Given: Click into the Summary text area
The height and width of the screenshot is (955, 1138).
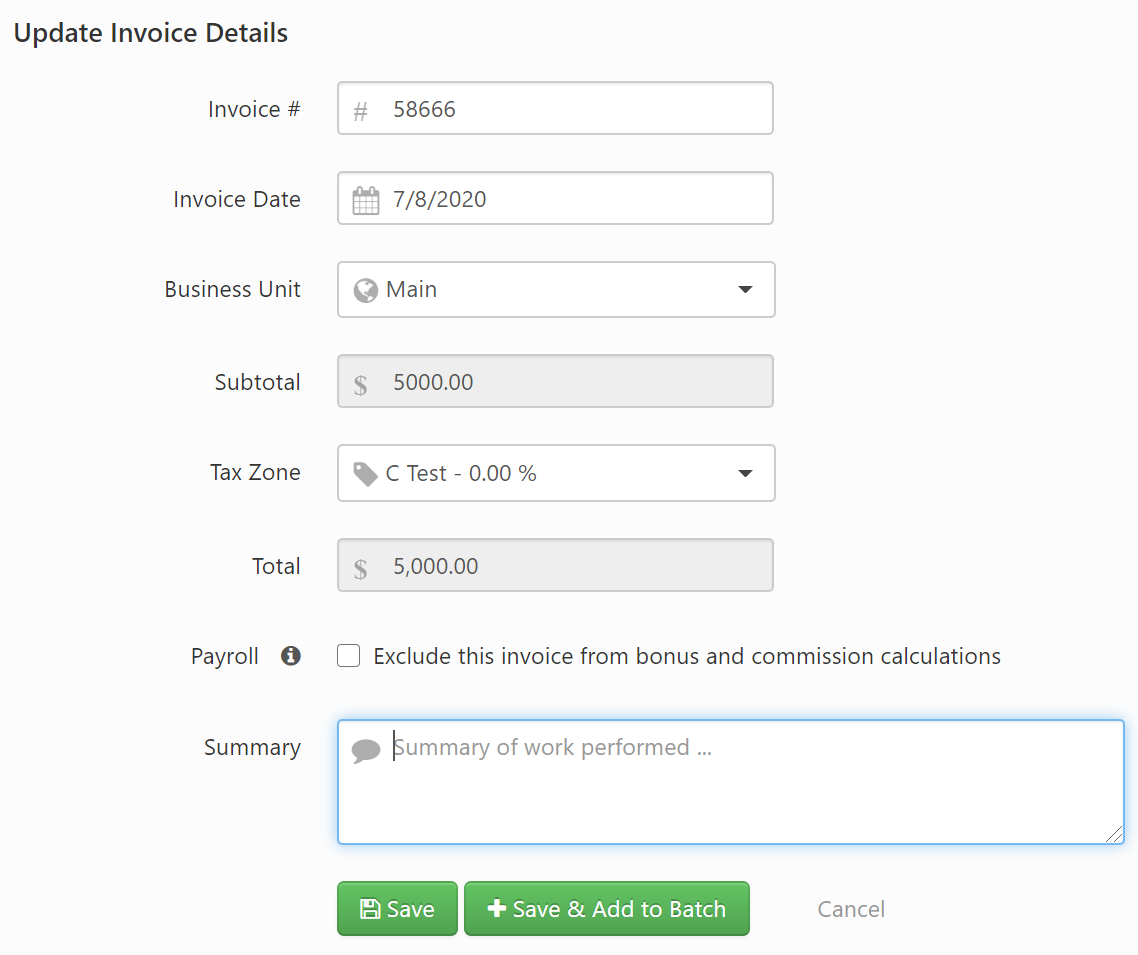Looking at the screenshot, I should [740, 790].
